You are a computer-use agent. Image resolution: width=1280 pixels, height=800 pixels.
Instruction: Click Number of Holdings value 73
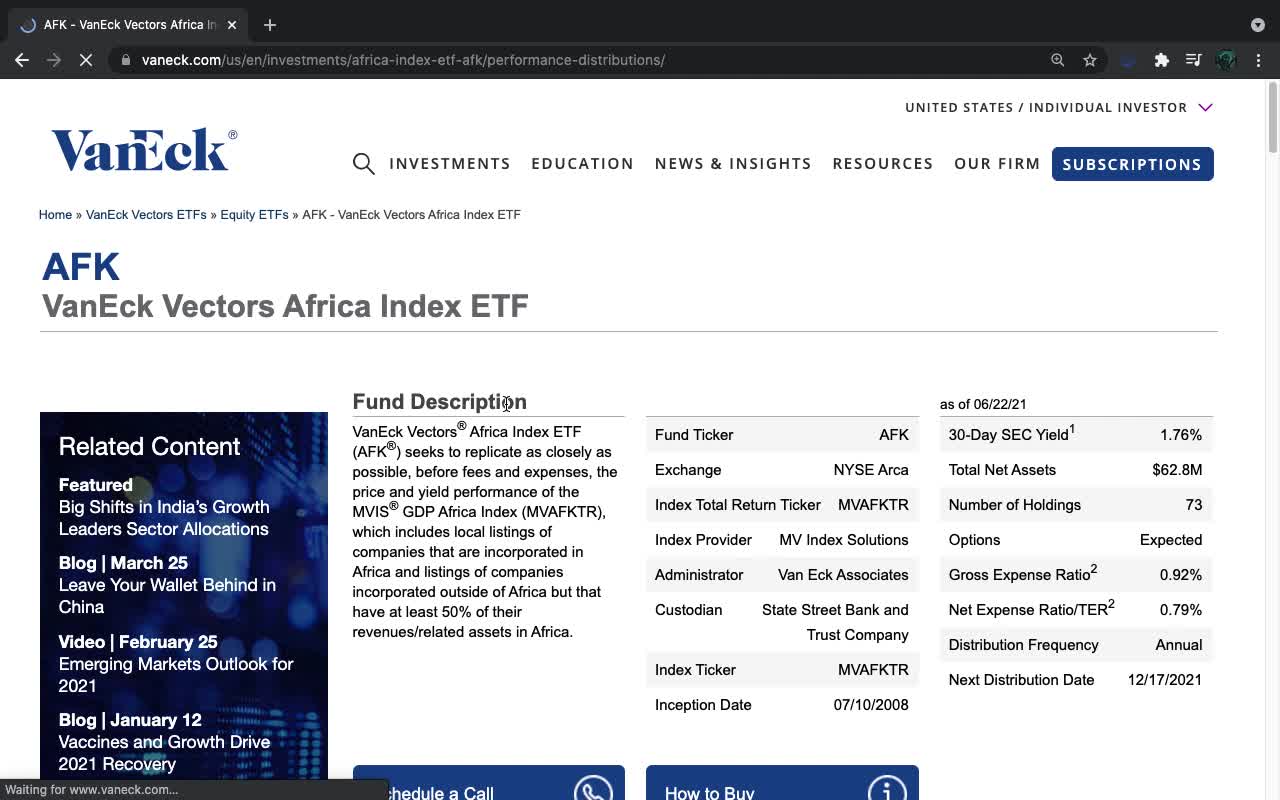pyautogui.click(x=1194, y=505)
